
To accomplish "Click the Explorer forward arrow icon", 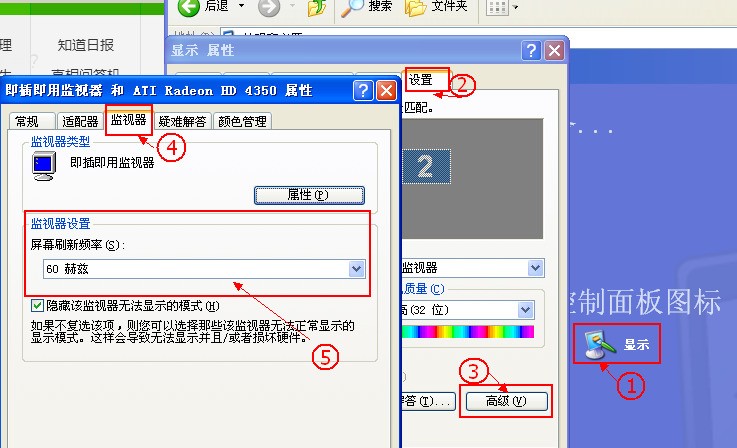I will (269, 7).
